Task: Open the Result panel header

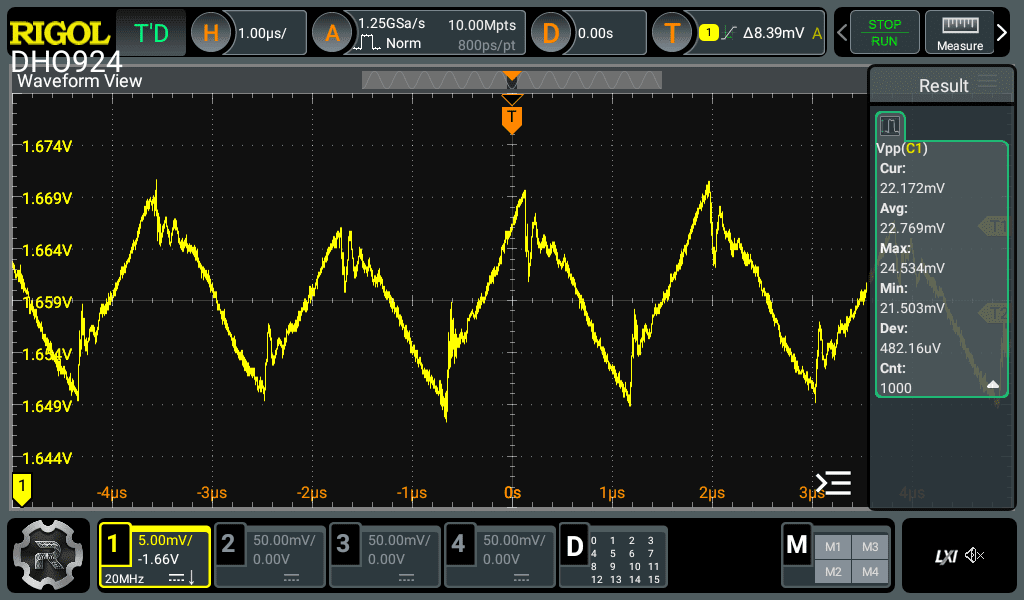Action: coord(942,86)
